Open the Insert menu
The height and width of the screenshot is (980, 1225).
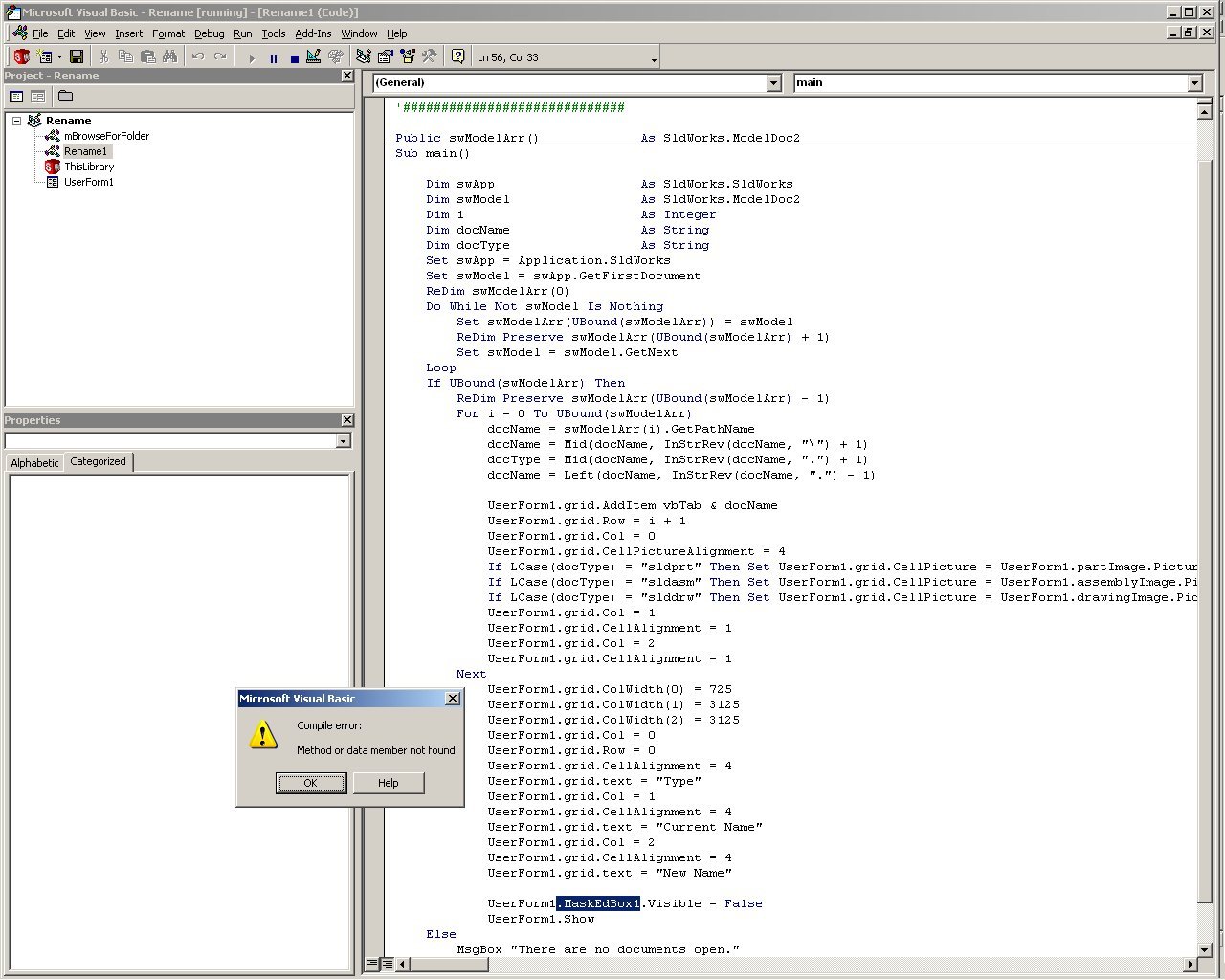129,33
